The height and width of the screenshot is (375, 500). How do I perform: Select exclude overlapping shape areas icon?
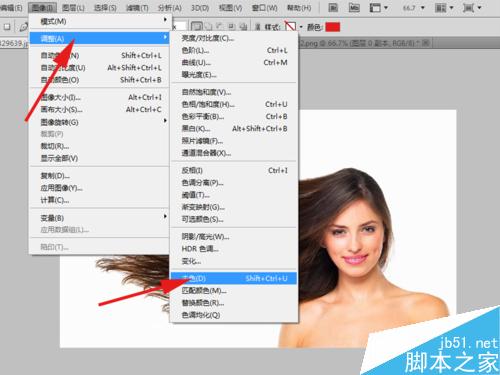(244, 27)
